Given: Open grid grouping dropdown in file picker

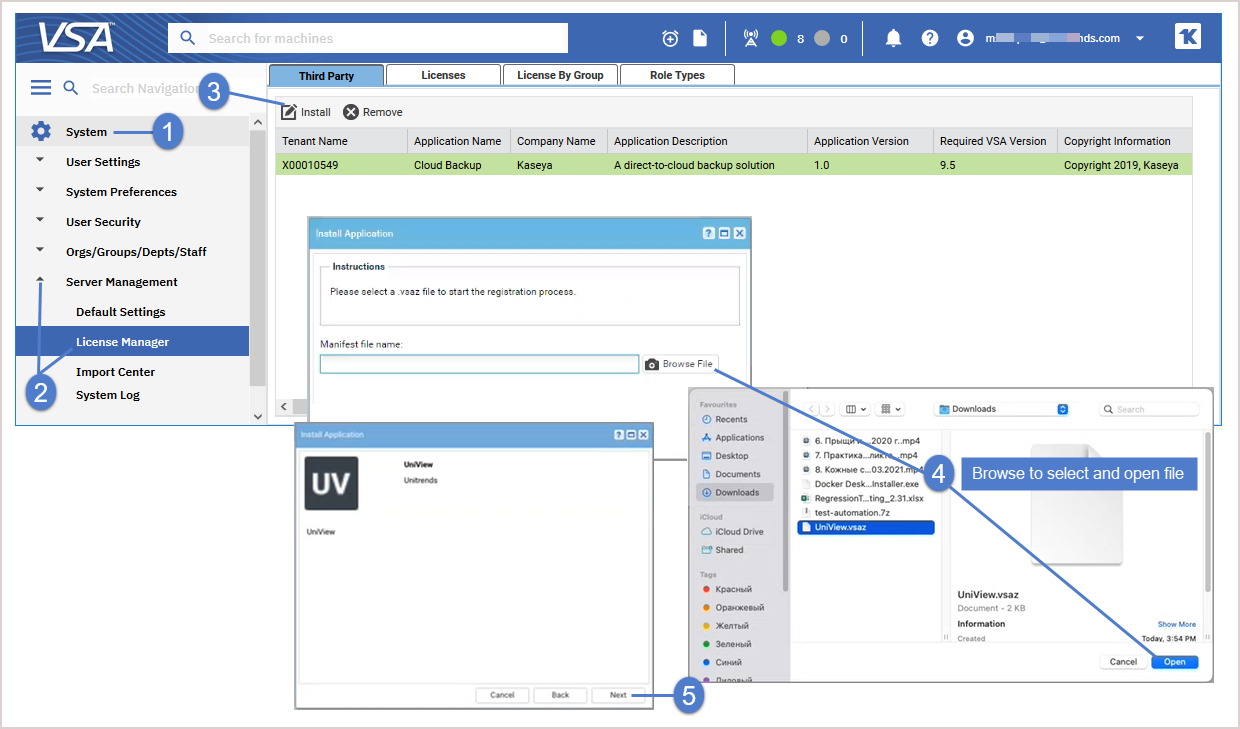Looking at the screenshot, I should coord(889,409).
